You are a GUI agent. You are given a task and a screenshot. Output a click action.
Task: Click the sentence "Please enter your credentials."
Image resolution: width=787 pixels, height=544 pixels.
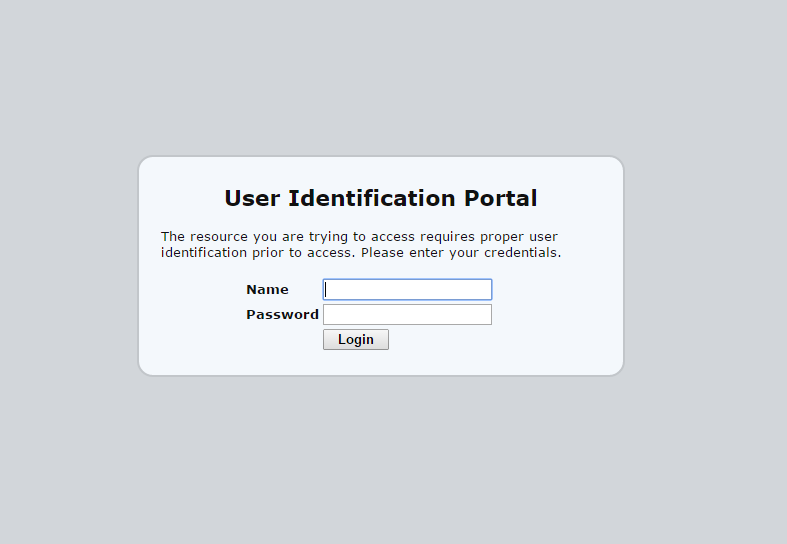(461, 253)
